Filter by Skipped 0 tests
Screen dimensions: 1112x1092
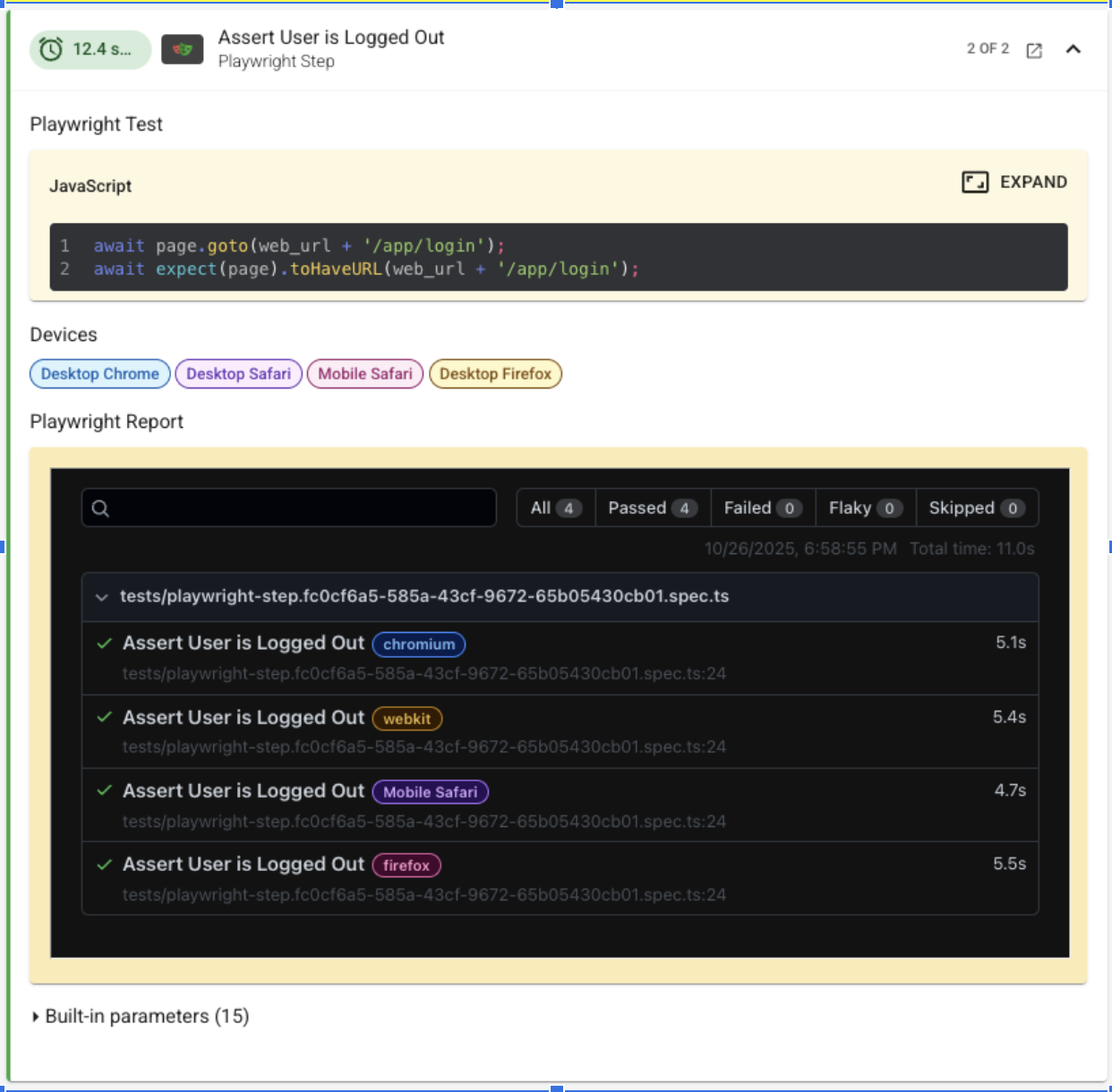click(977, 508)
